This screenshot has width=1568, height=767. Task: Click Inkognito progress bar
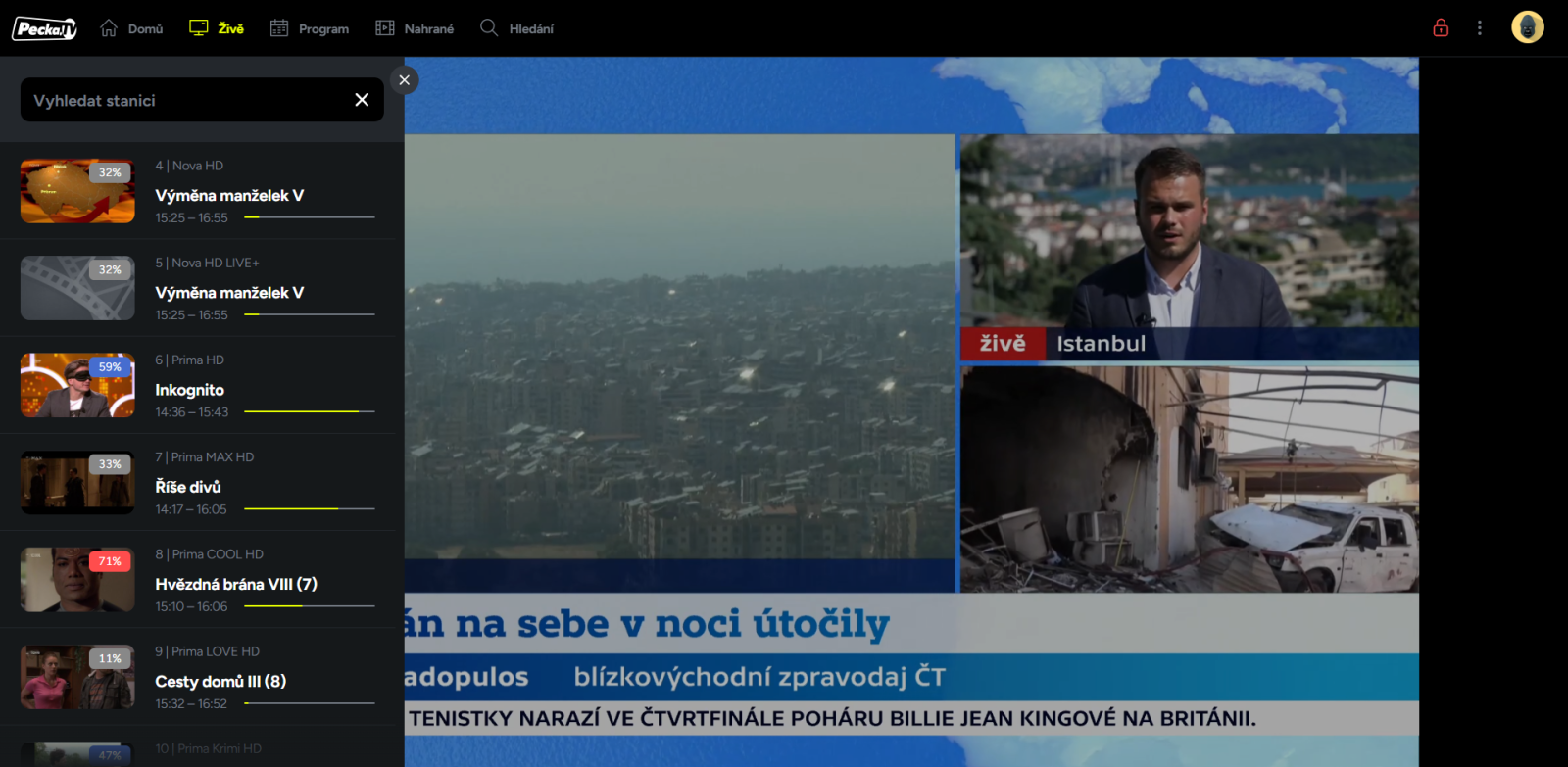click(x=310, y=411)
